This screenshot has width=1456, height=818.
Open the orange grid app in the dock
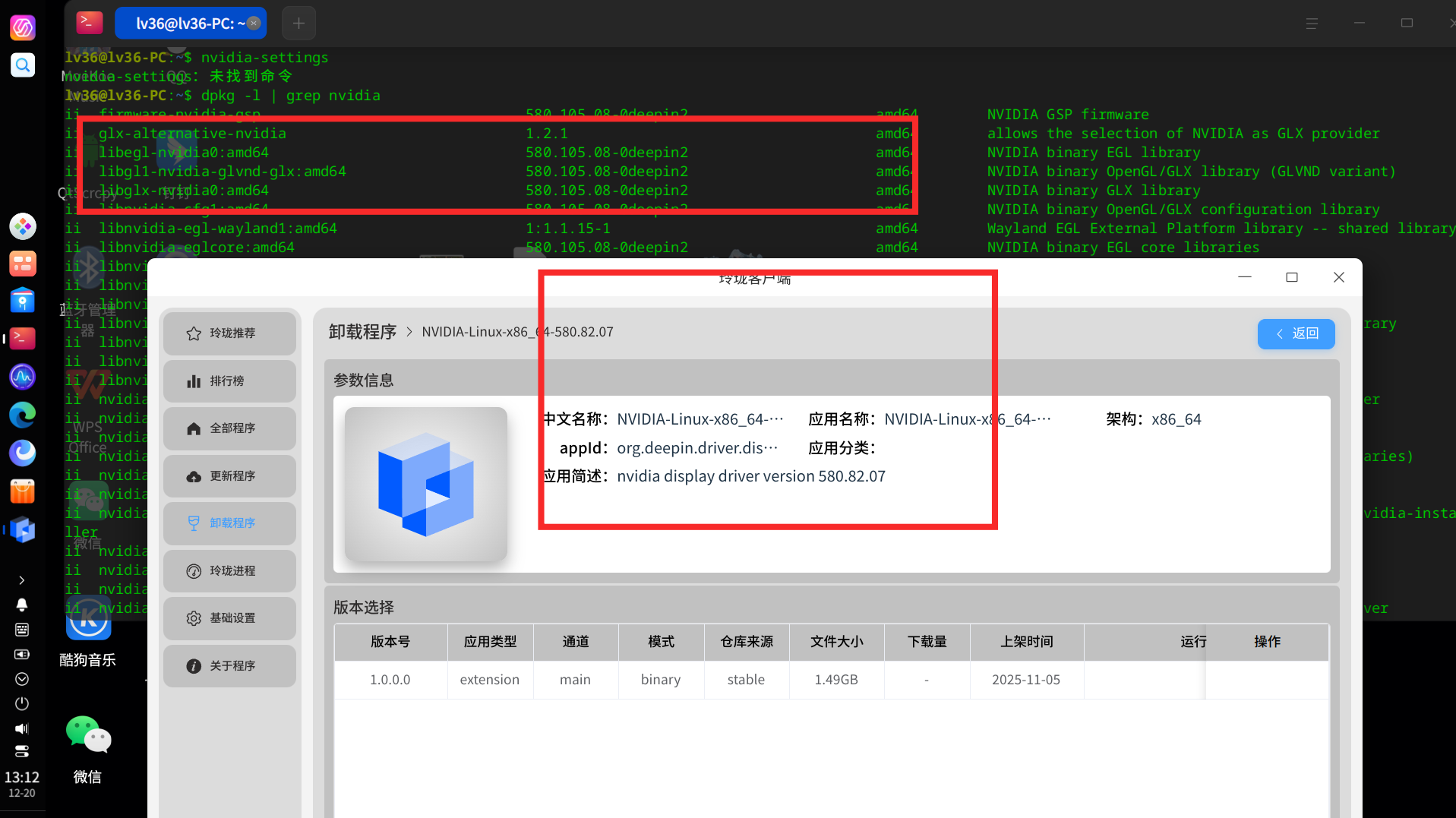23,264
